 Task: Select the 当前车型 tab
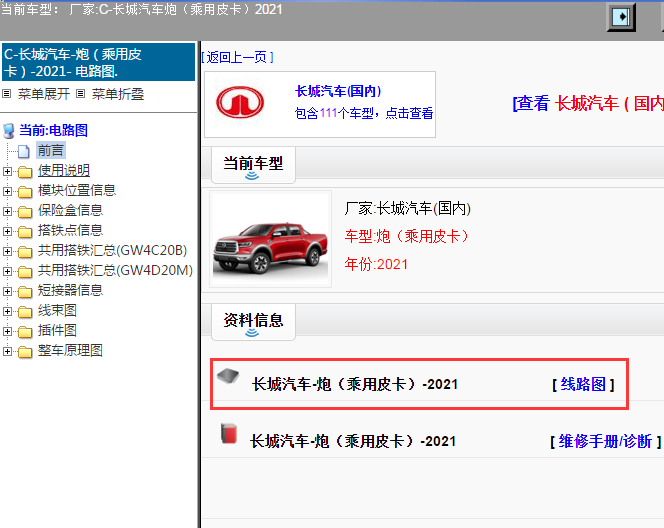[253, 165]
